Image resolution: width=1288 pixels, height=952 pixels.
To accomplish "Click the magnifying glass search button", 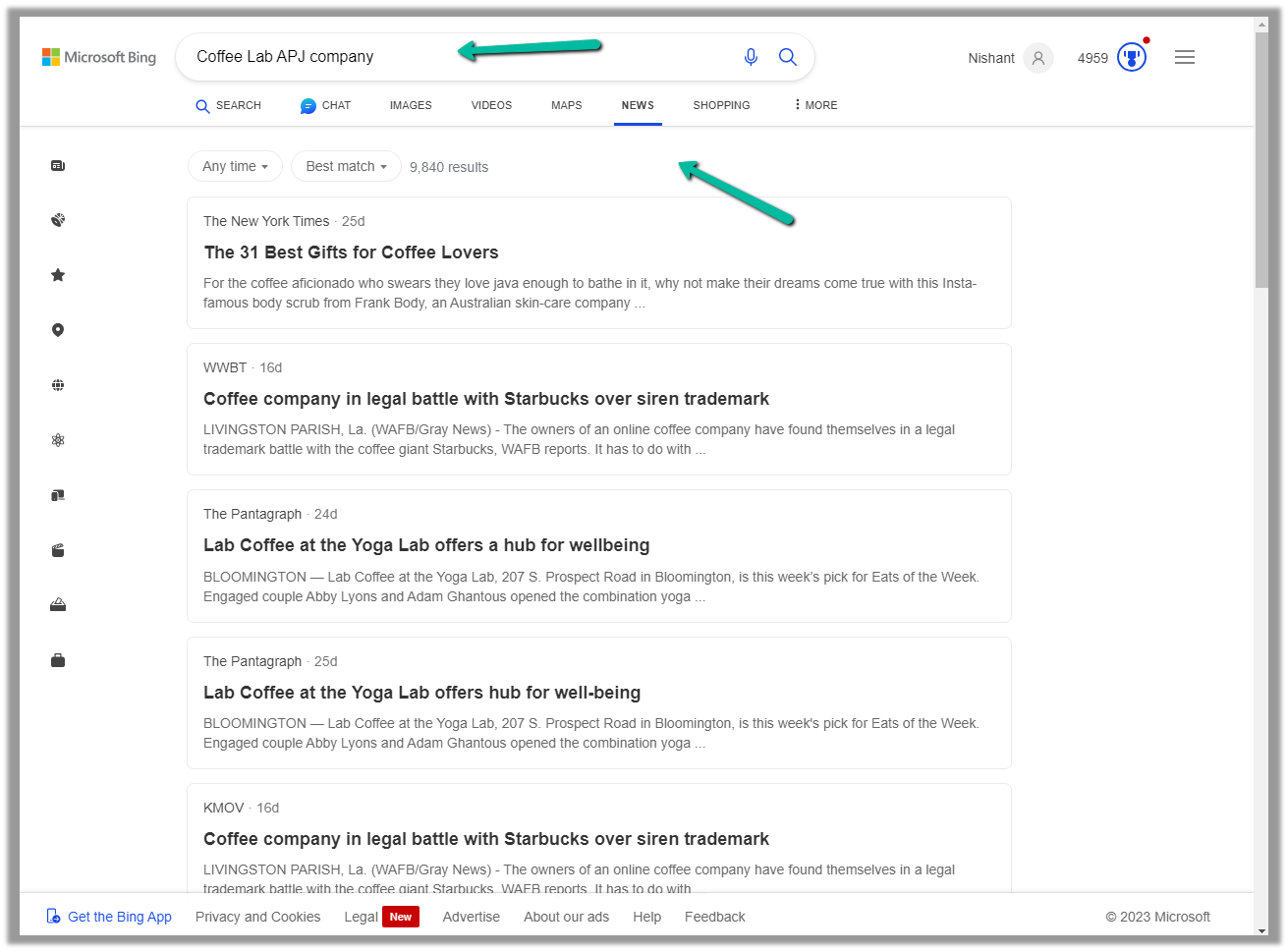I will coord(788,57).
